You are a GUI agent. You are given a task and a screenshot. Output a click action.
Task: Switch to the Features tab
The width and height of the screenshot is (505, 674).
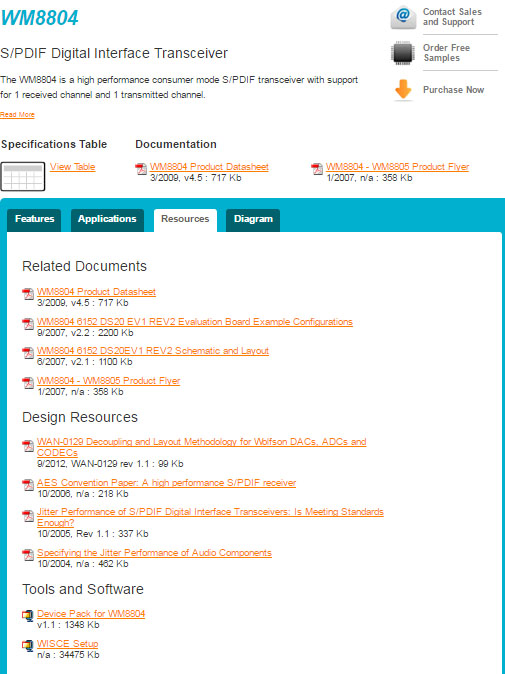34,220
